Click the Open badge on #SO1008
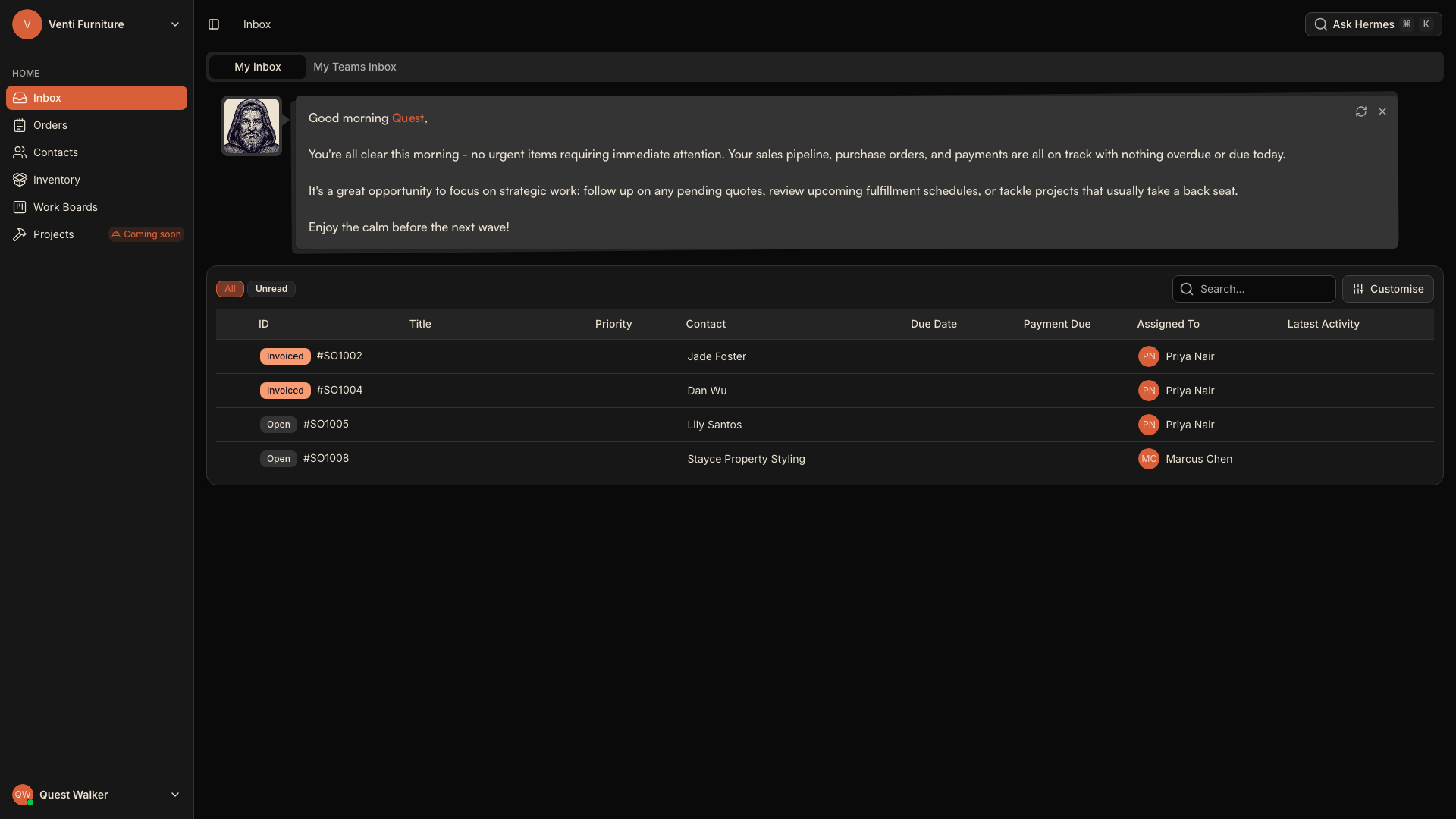The height and width of the screenshot is (819, 1456). [278, 459]
